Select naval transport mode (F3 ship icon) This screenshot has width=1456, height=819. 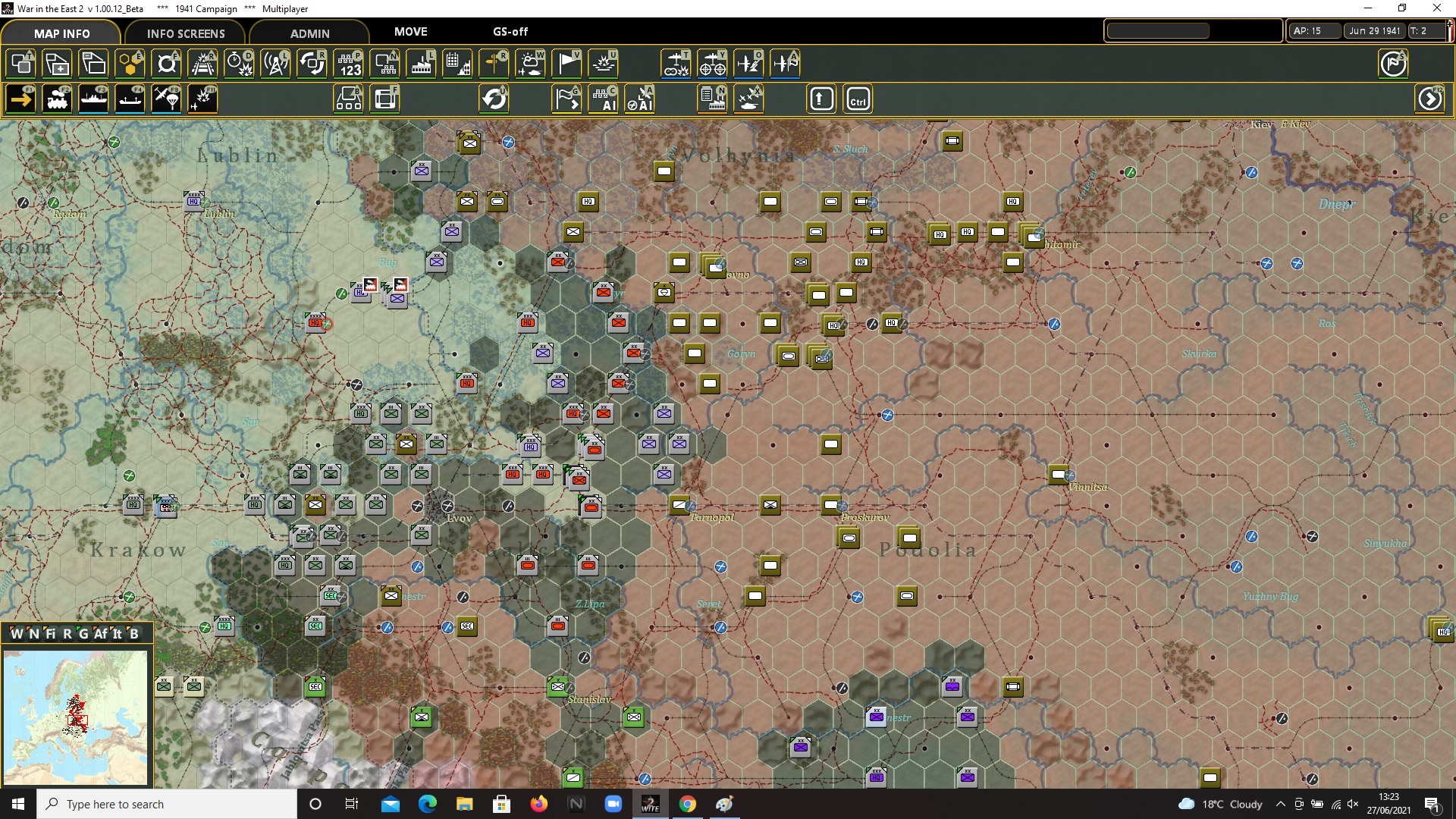[x=93, y=99]
